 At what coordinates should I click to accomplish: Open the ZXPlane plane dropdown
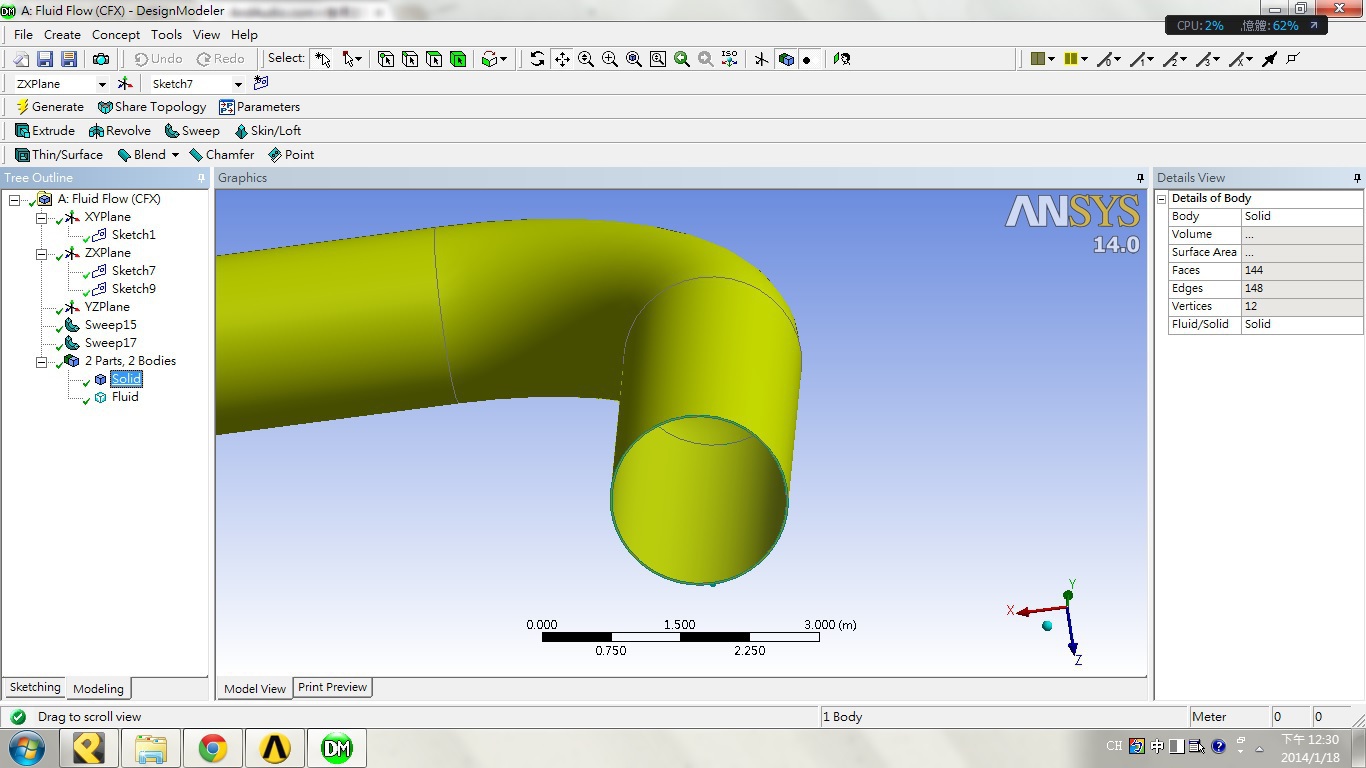[x=101, y=84]
